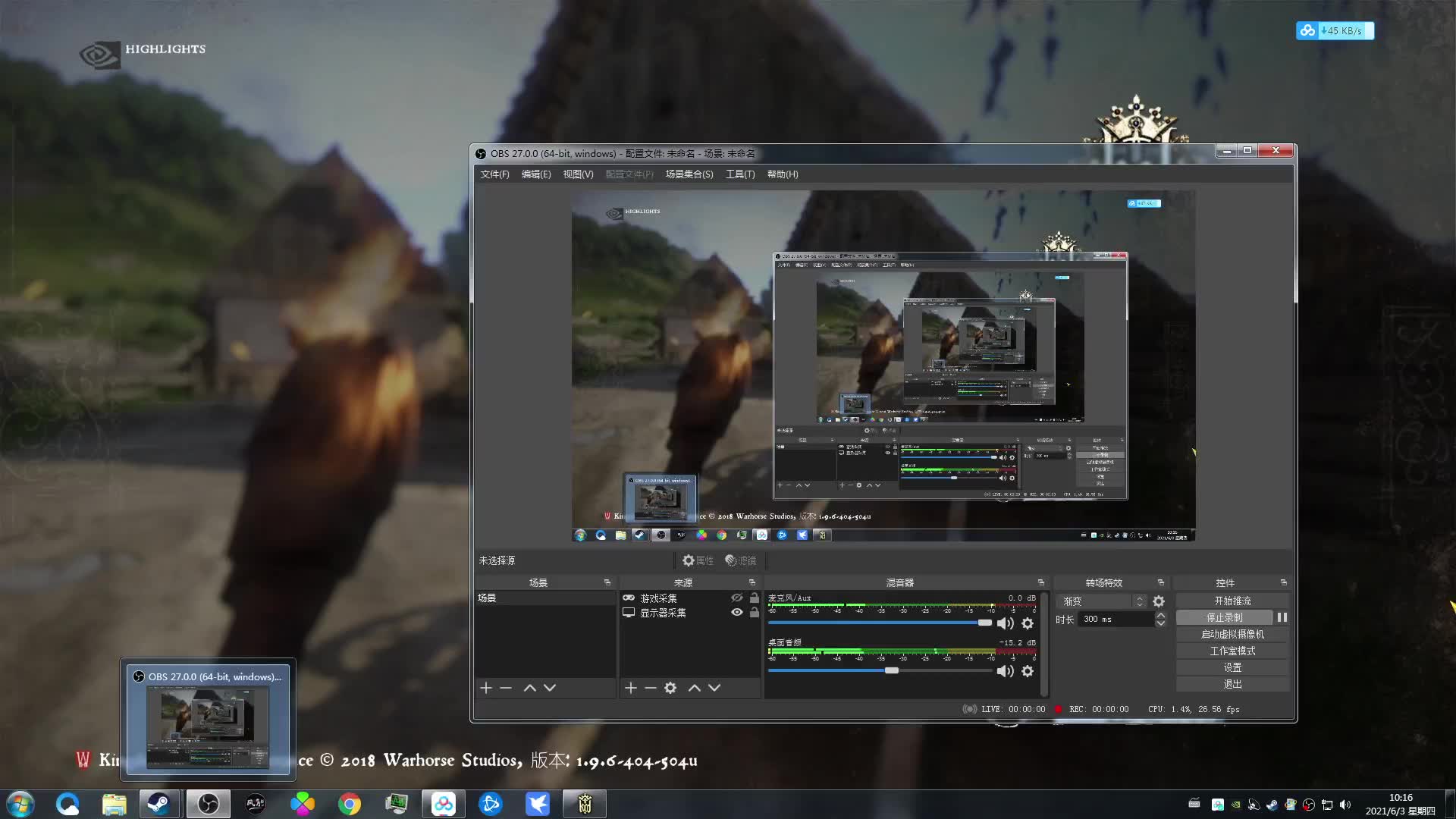Move source down in Sources panel
The width and height of the screenshot is (1456, 819).
coord(714,688)
